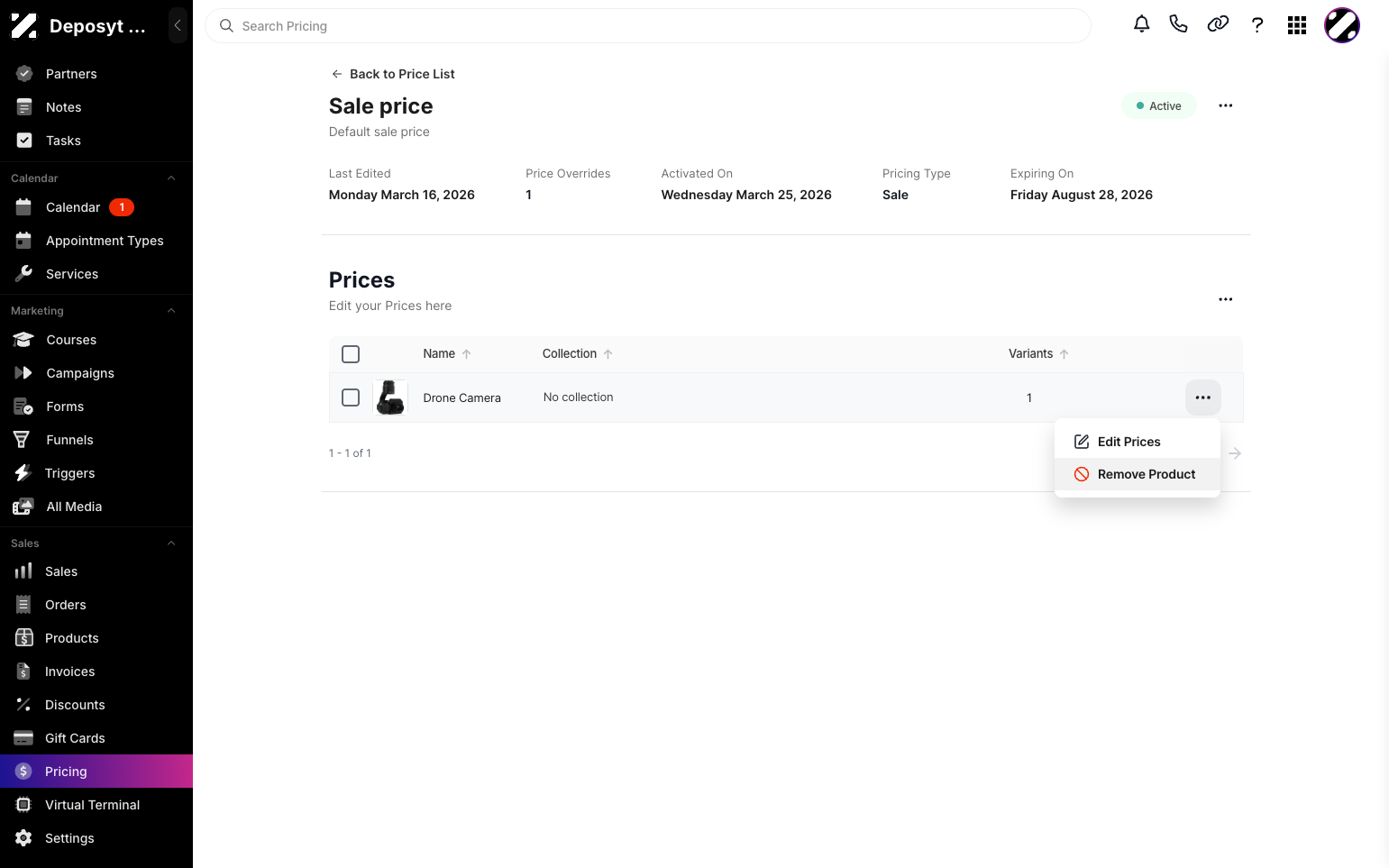Image resolution: width=1389 pixels, height=868 pixels.
Task: Open the Prices section ellipsis menu
Action: pyautogui.click(x=1225, y=299)
